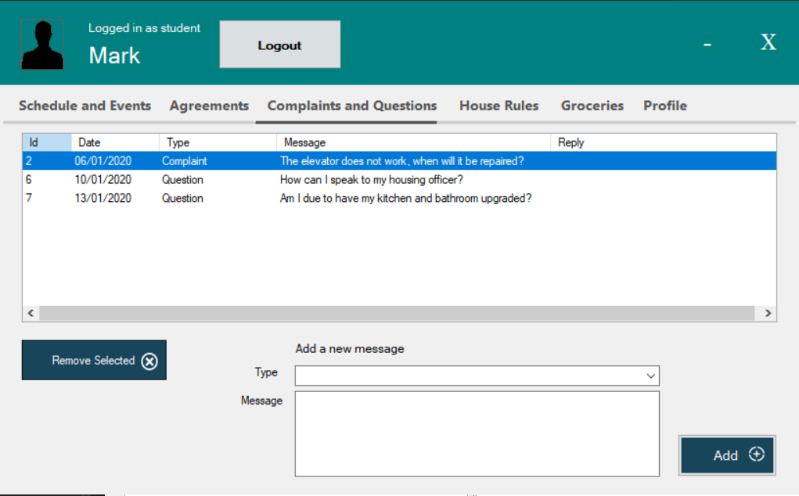Sort by the Date column header
The width and height of the screenshot is (799, 496).
click(115, 142)
